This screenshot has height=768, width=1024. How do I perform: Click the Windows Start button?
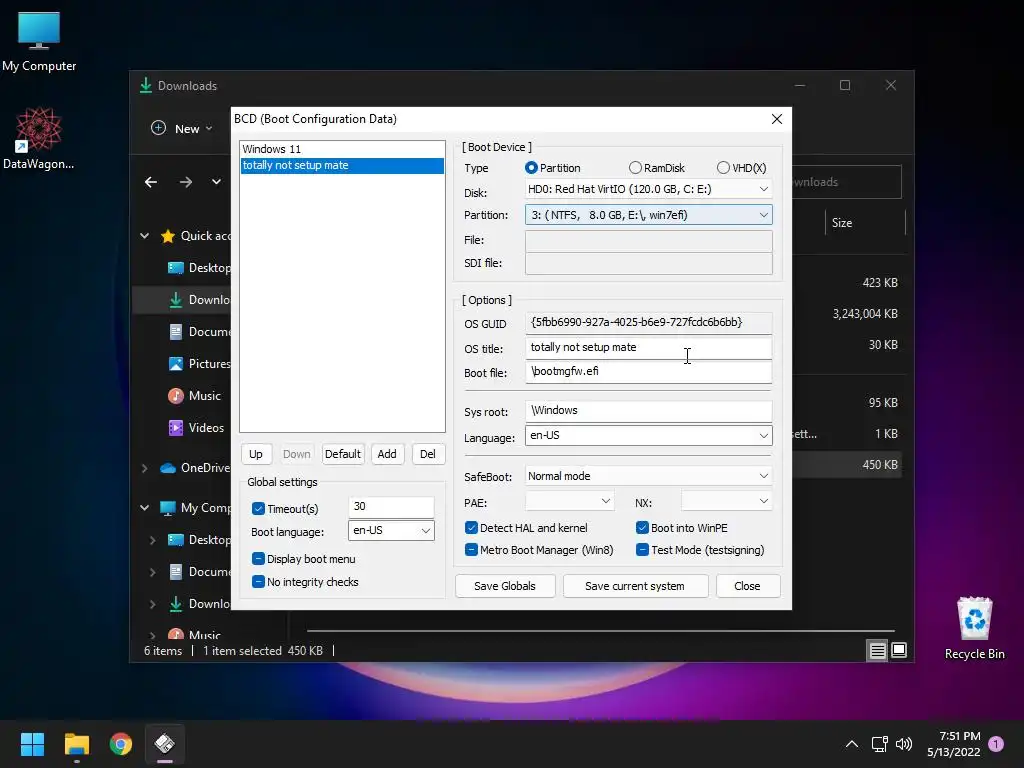(x=32, y=744)
